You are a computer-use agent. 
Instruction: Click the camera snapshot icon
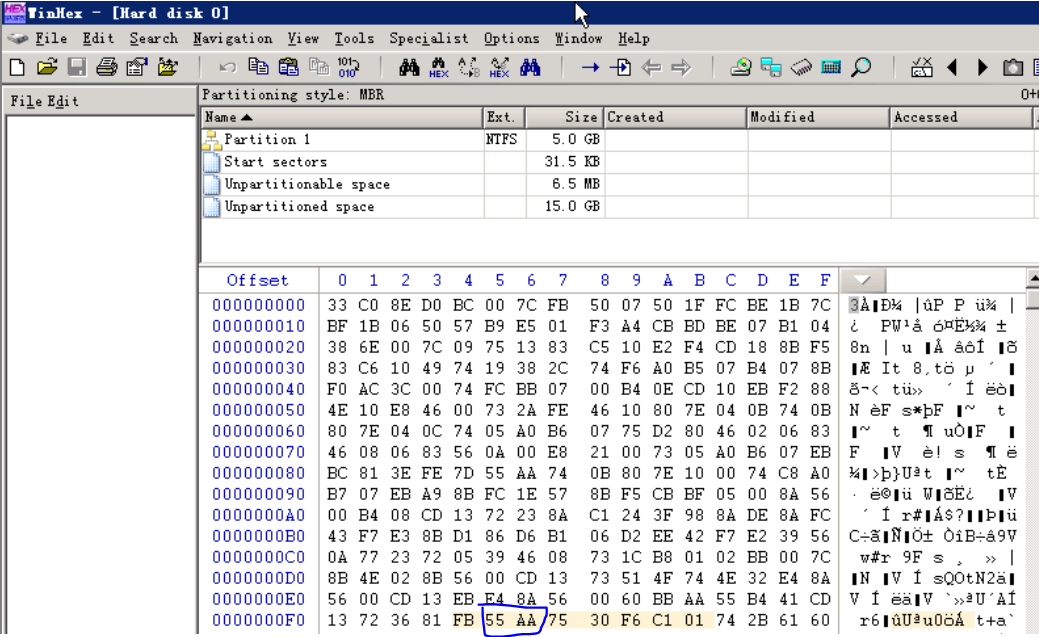[1012, 67]
